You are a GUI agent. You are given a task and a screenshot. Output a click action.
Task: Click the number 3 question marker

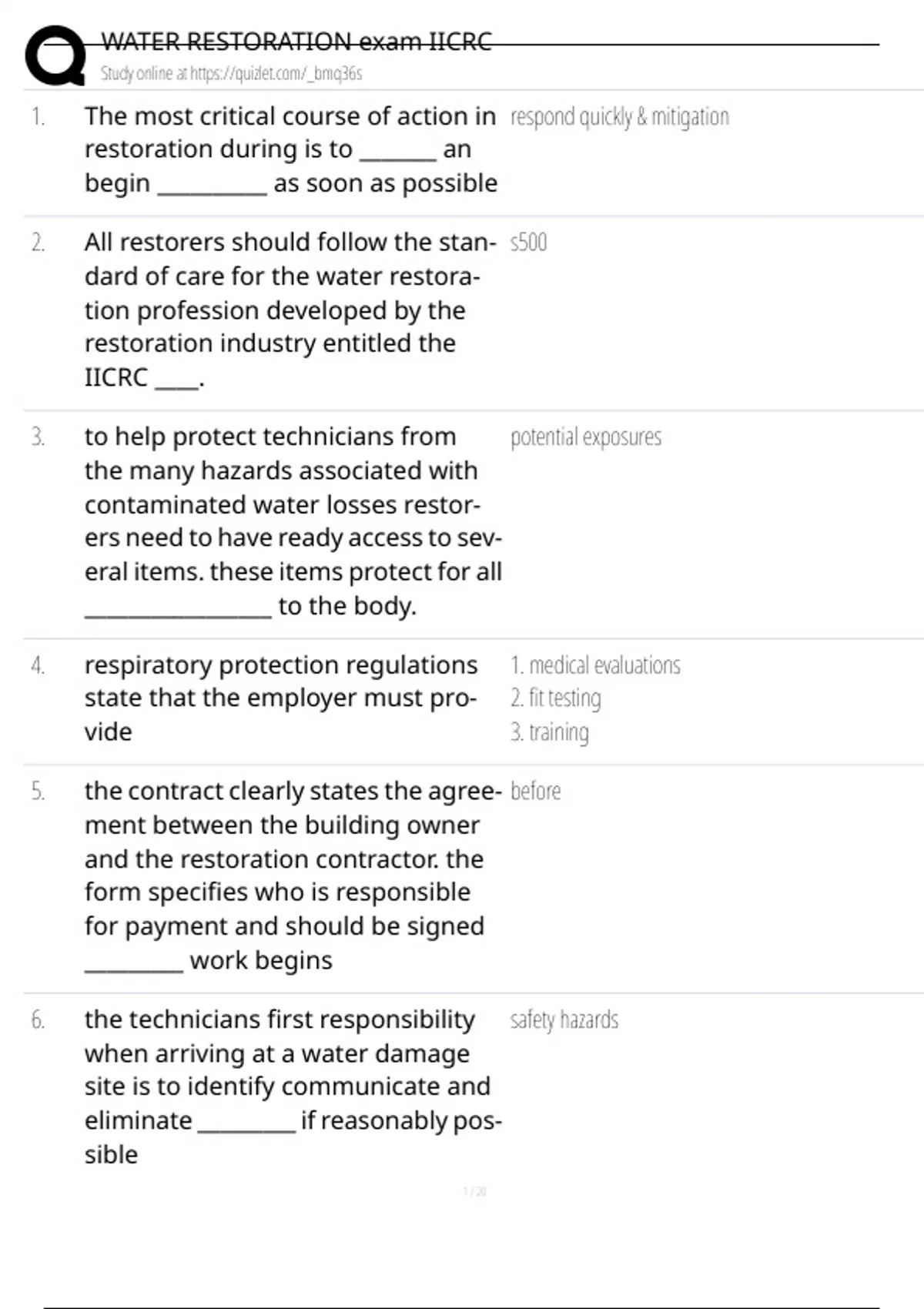point(38,437)
